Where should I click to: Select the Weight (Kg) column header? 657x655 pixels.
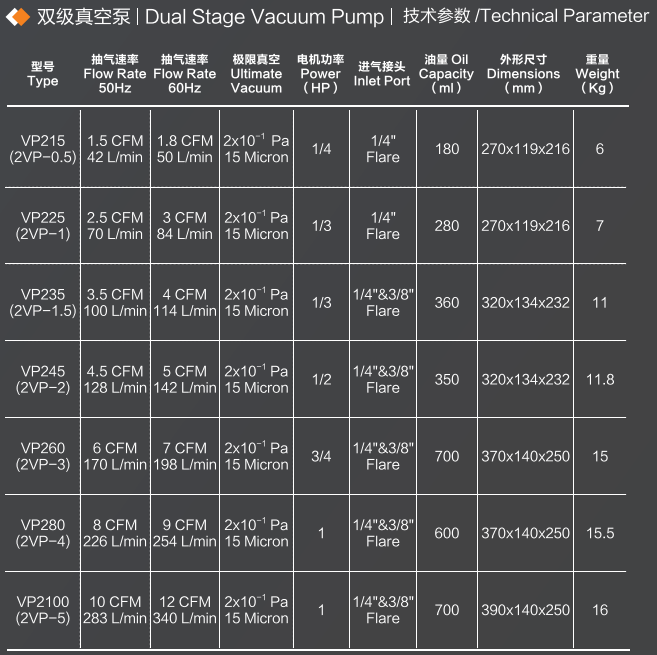(x=598, y=74)
